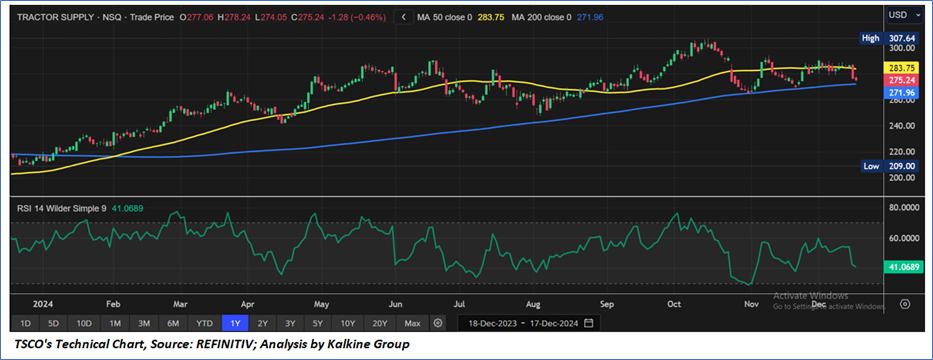Open the chart settings gear at bottom right
Screen dimensions: 933x360
[905, 304]
